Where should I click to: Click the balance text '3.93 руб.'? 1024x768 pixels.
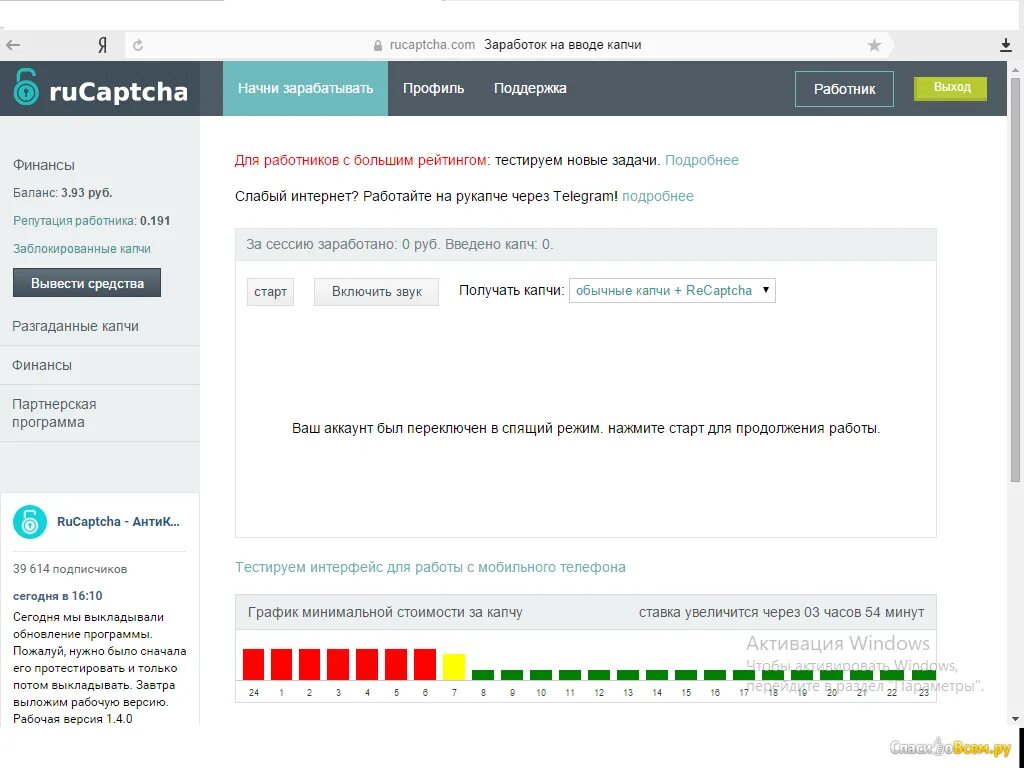click(x=87, y=193)
